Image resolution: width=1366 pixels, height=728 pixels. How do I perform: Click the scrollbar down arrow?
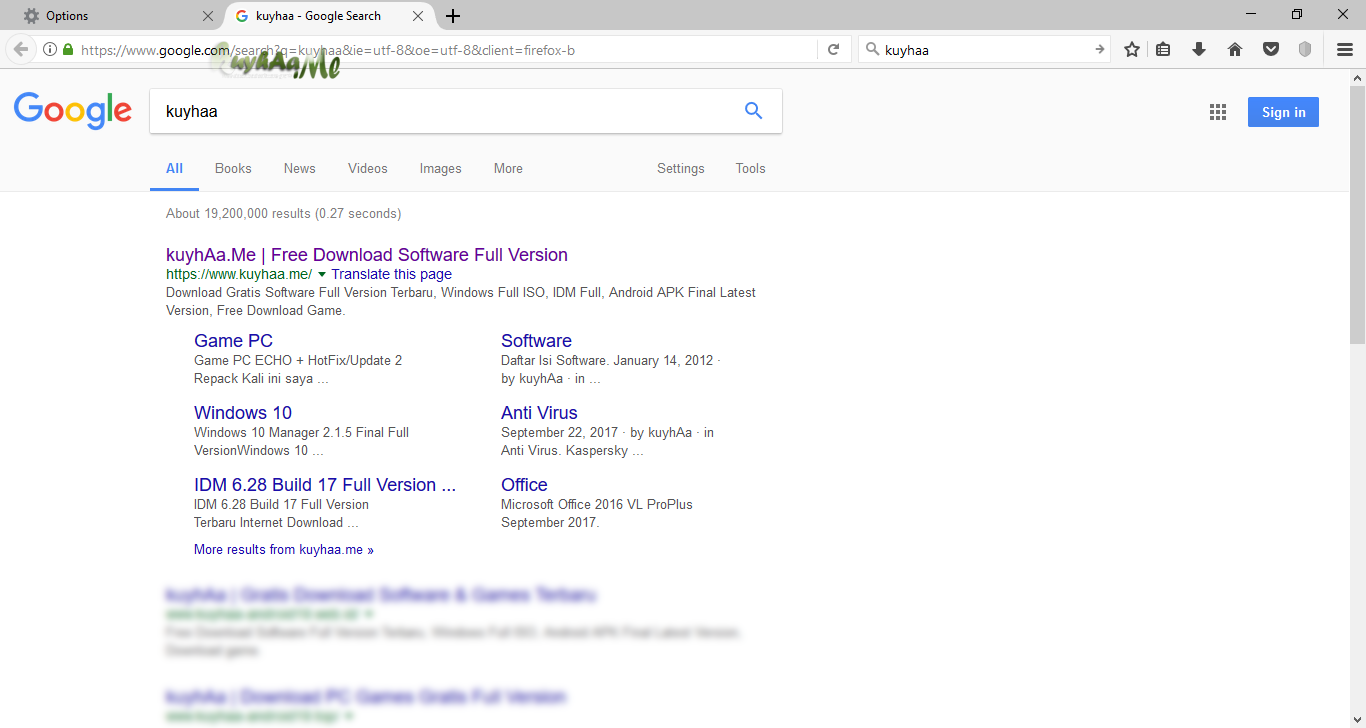coord(1357,718)
